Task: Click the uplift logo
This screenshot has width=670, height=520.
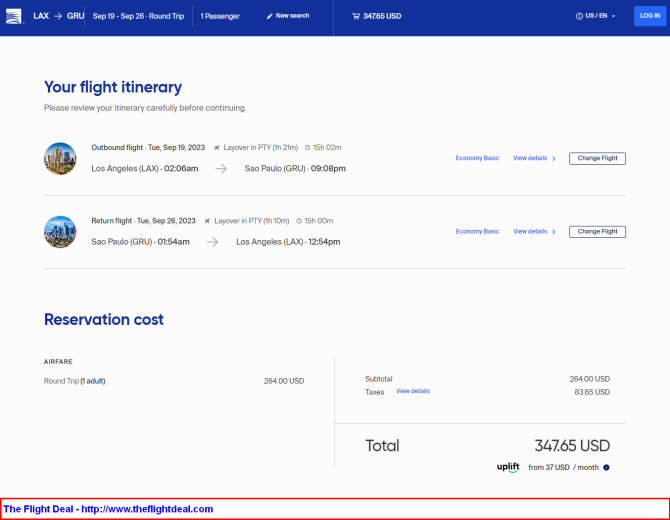Action: (508, 467)
